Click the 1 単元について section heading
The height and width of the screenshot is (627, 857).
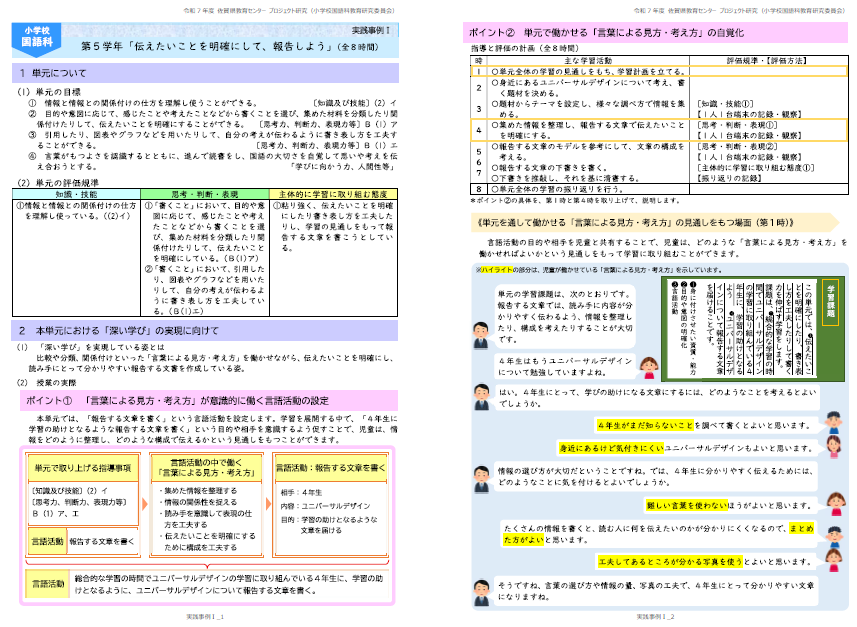click(60, 73)
